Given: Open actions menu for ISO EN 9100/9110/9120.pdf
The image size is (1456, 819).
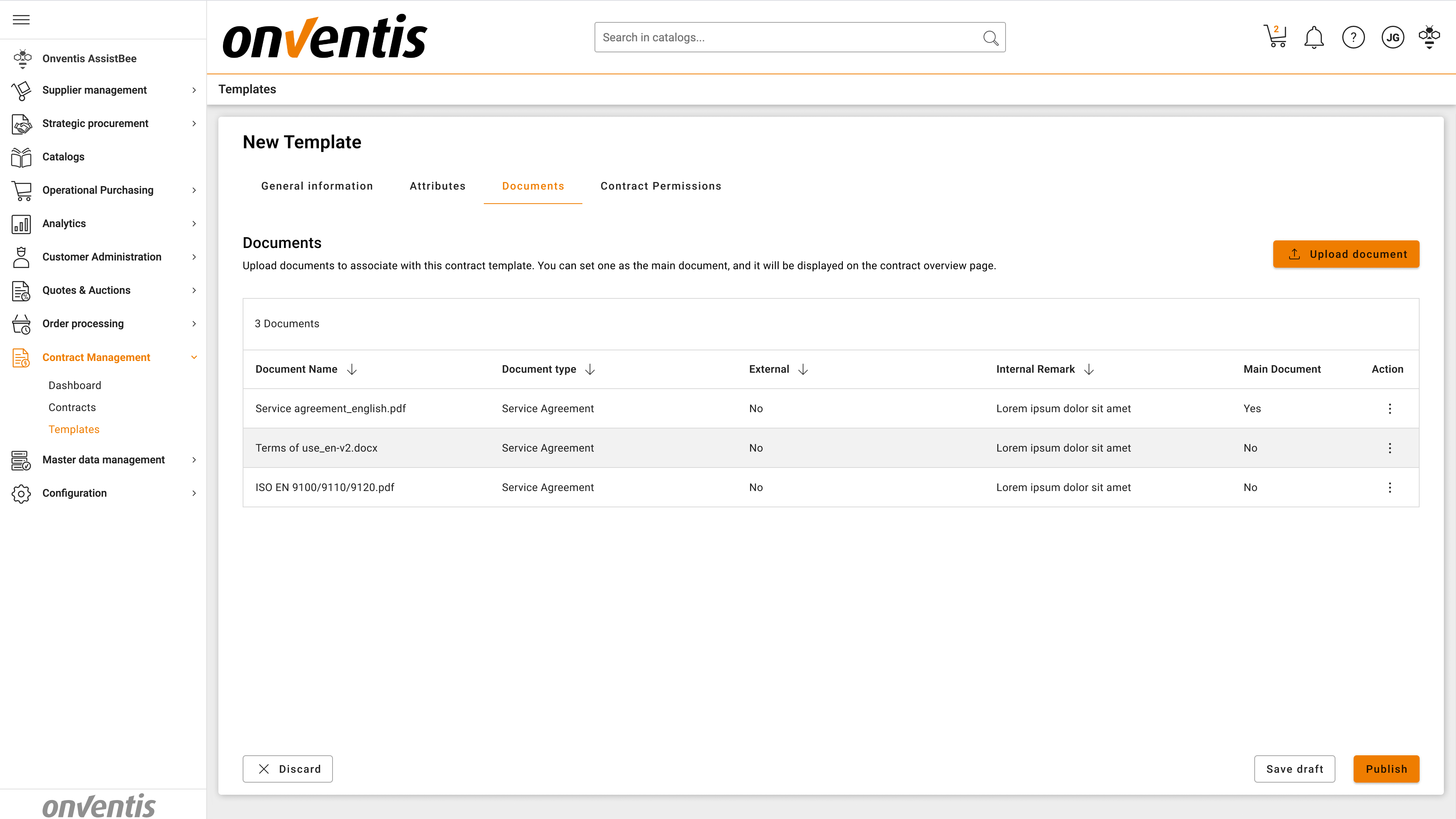Looking at the screenshot, I should 1390,487.
